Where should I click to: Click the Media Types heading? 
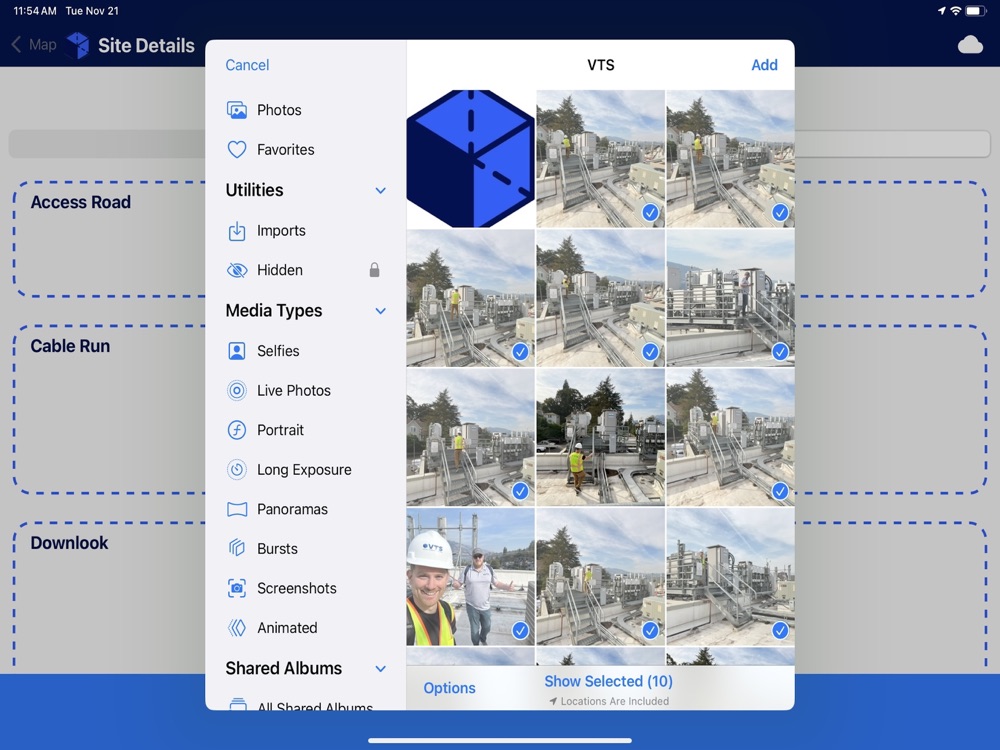click(274, 311)
